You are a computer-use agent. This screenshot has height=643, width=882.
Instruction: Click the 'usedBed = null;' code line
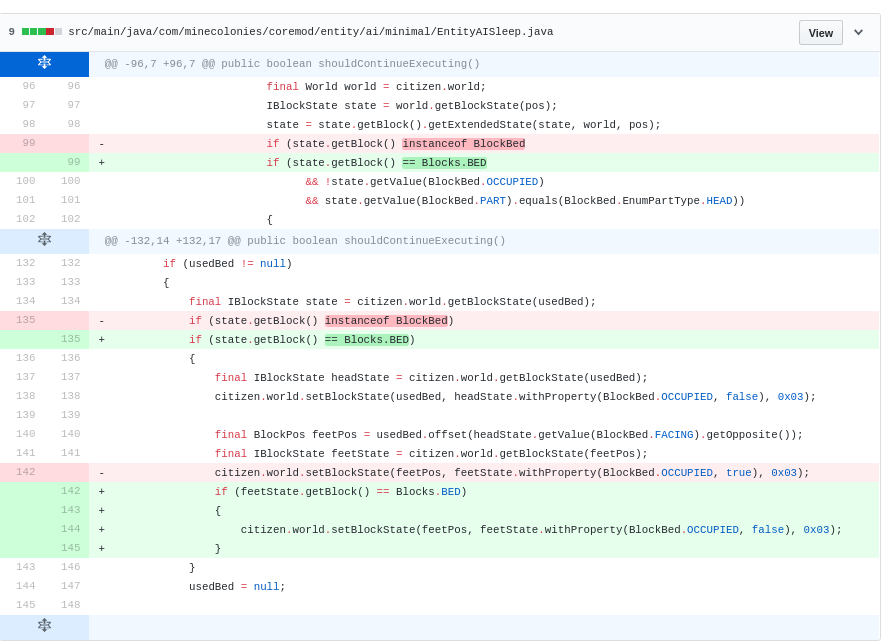point(237,587)
